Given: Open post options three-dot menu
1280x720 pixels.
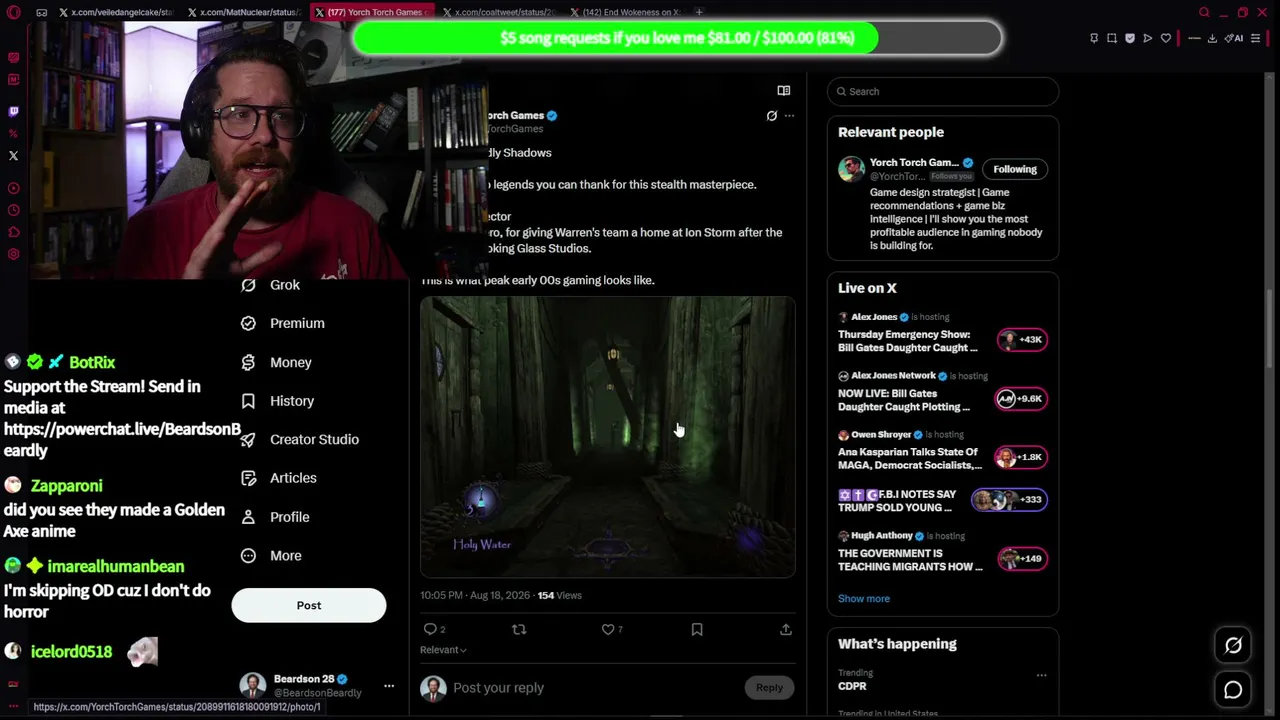Looking at the screenshot, I should pos(789,116).
